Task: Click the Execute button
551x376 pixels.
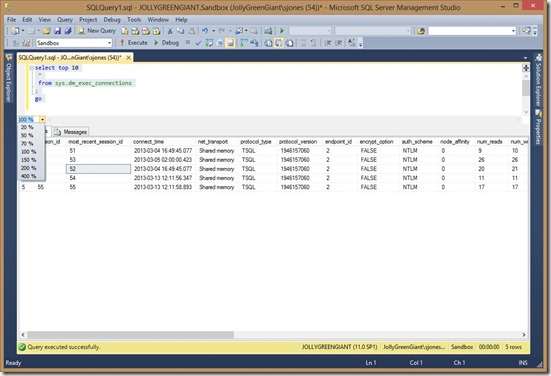Action: pyautogui.click(x=134, y=43)
